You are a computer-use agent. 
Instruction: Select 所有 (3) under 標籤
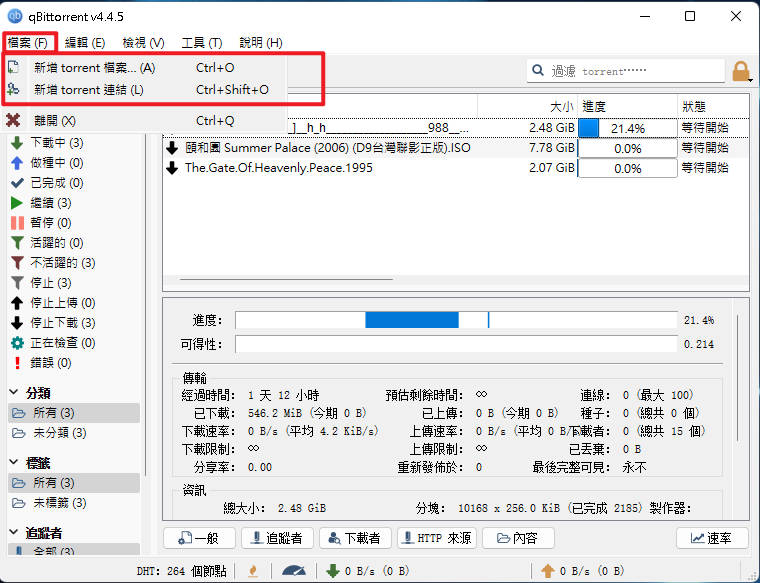pyautogui.click(x=74, y=483)
